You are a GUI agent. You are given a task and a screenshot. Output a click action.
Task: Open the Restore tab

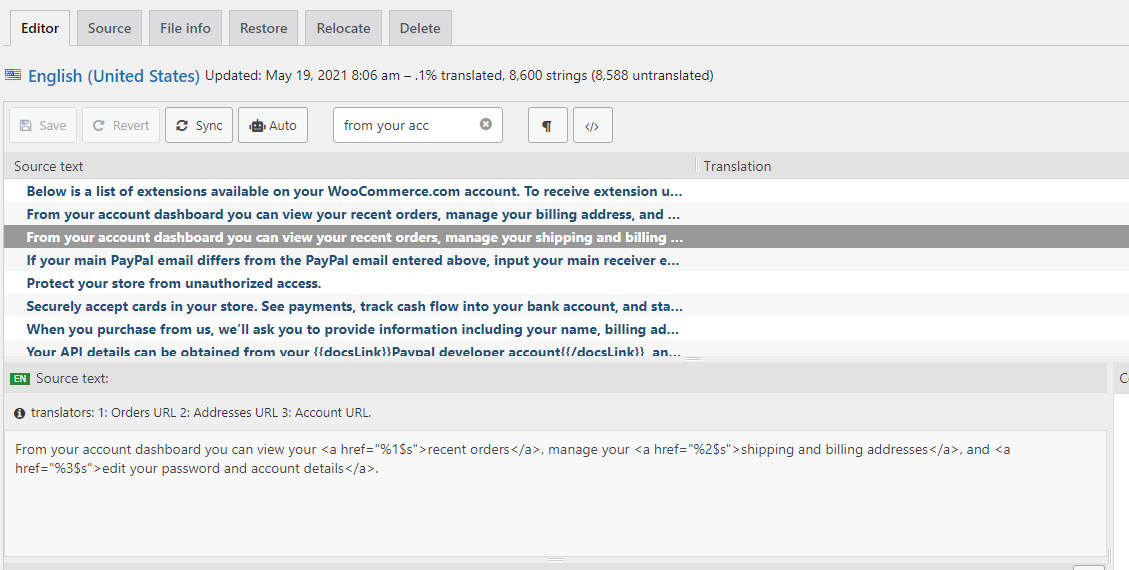click(263, 28)
